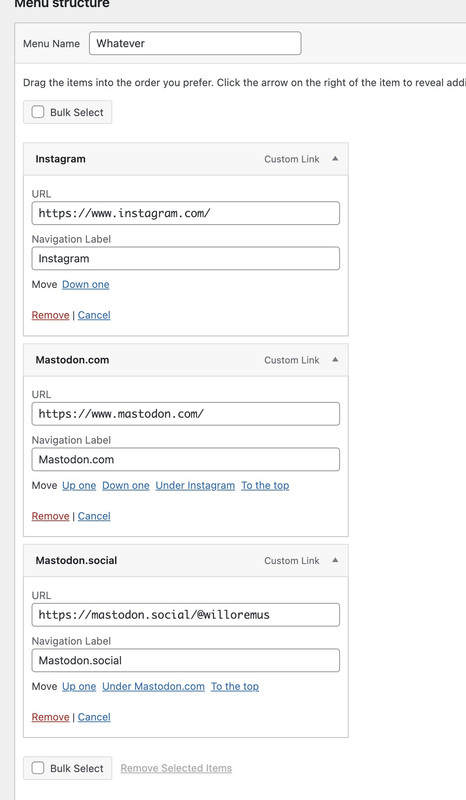
Task: Move Mastodon.social To the top
Action: [235, 687]
